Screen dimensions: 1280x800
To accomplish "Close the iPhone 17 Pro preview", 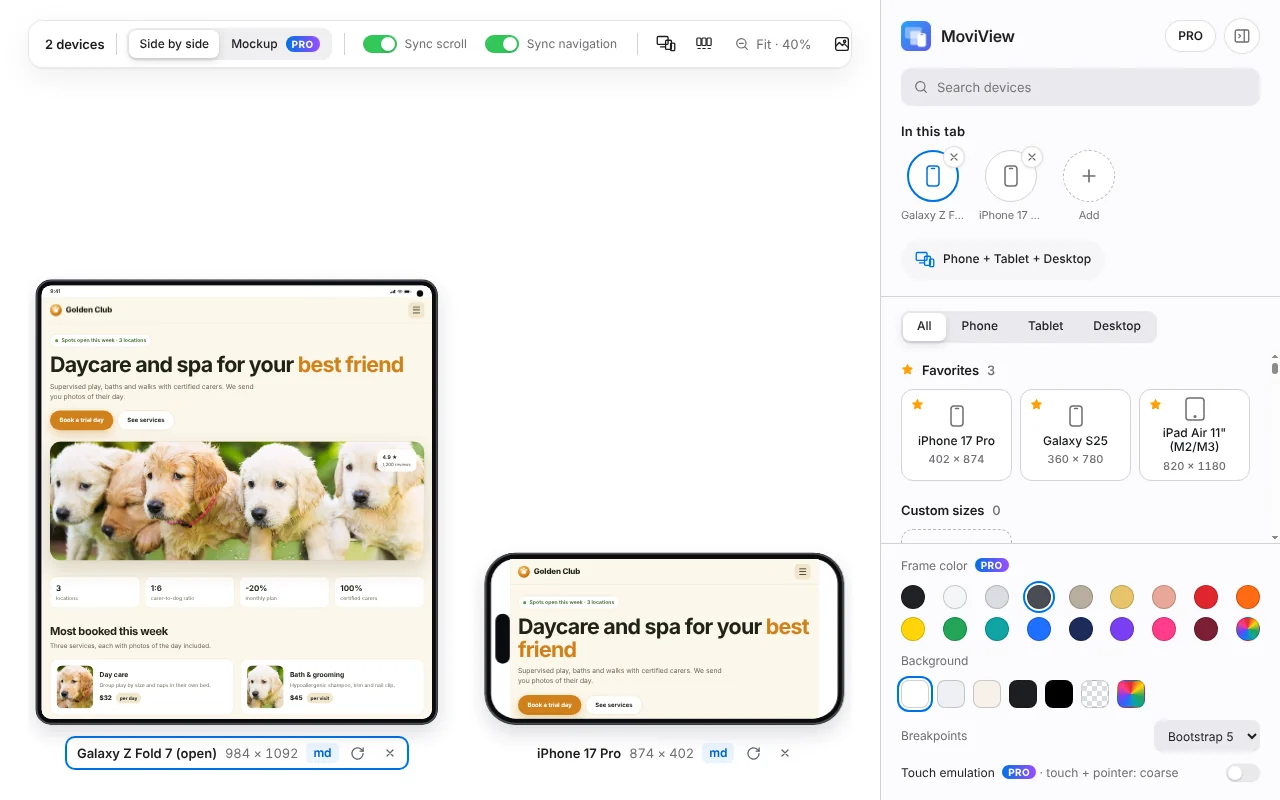I will (785, 753).
